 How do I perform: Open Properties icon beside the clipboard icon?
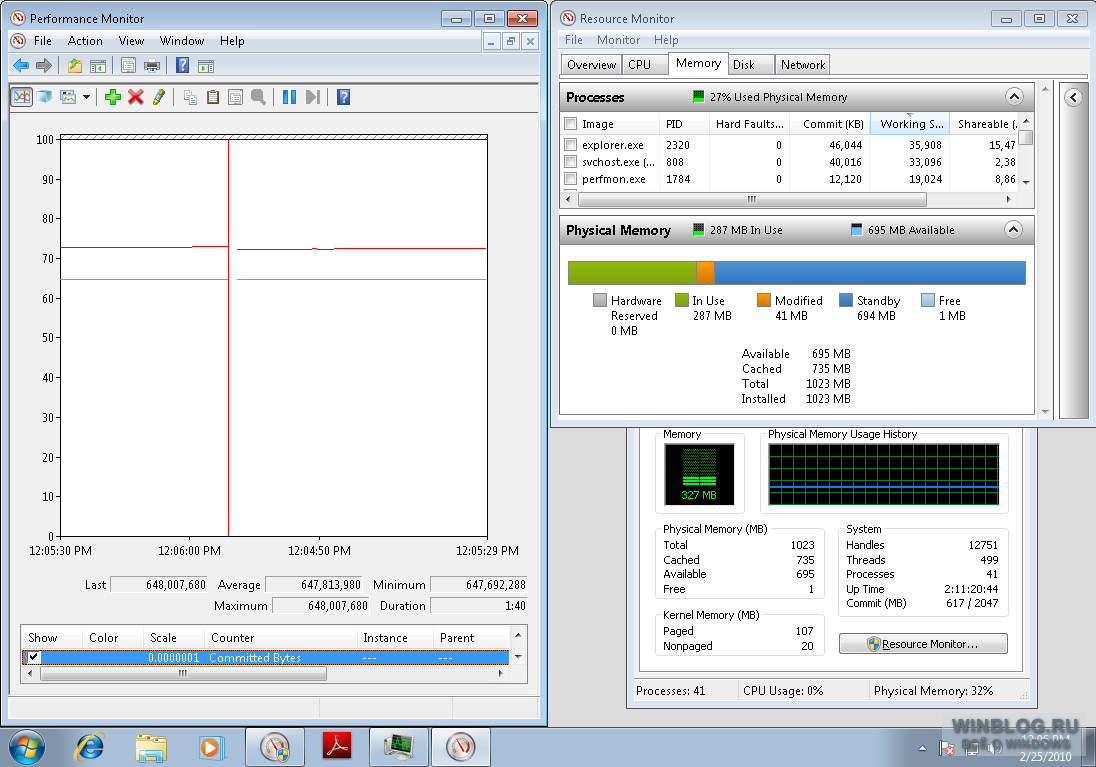tap(236, 96)
